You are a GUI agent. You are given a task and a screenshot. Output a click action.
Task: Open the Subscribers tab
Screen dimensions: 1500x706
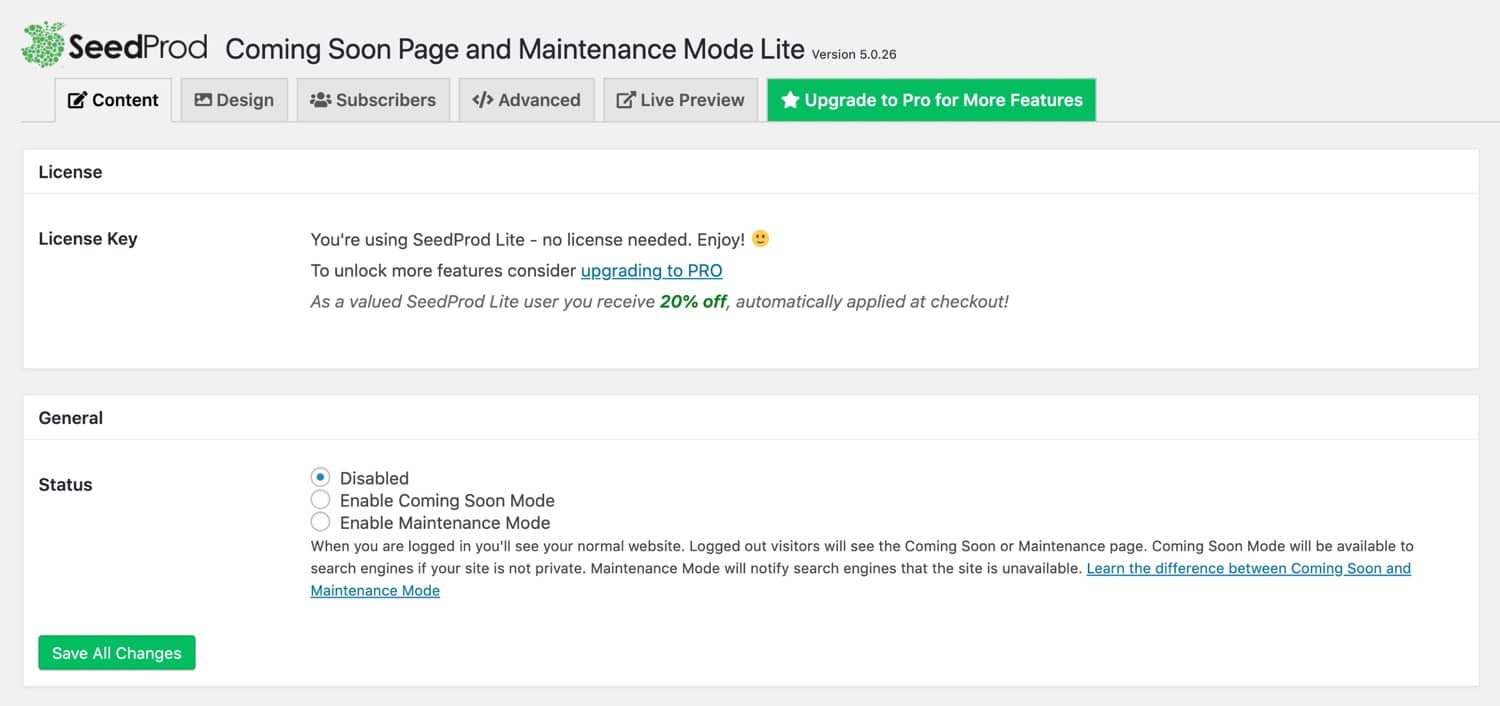(374, 99)
